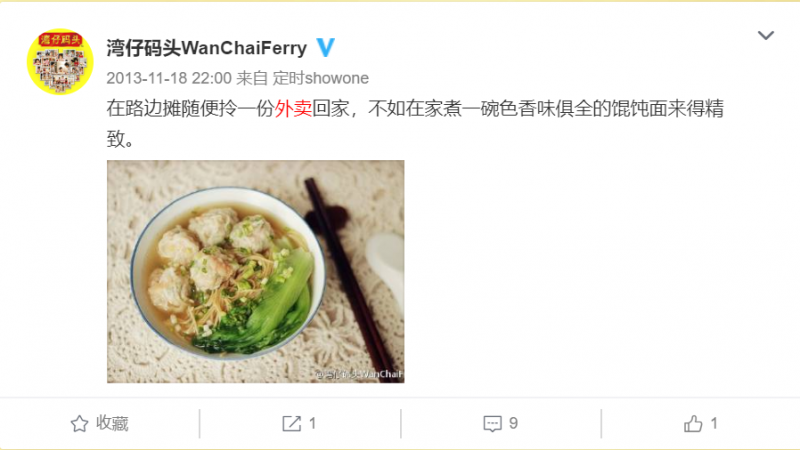
Task: Open comments via speech bubble icon
Action: [492, 423]
